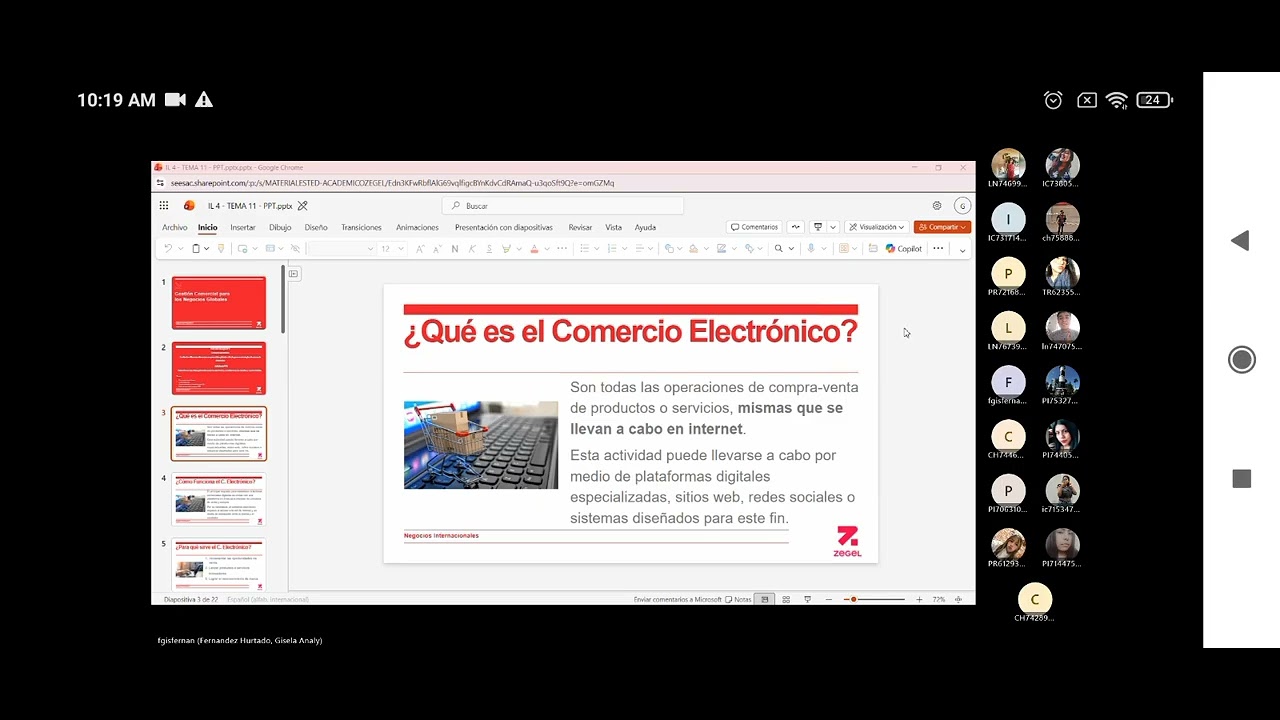Toggle the Notas pane in status bar
Screen dimensions: 1280x720
[x=738, y=599]
